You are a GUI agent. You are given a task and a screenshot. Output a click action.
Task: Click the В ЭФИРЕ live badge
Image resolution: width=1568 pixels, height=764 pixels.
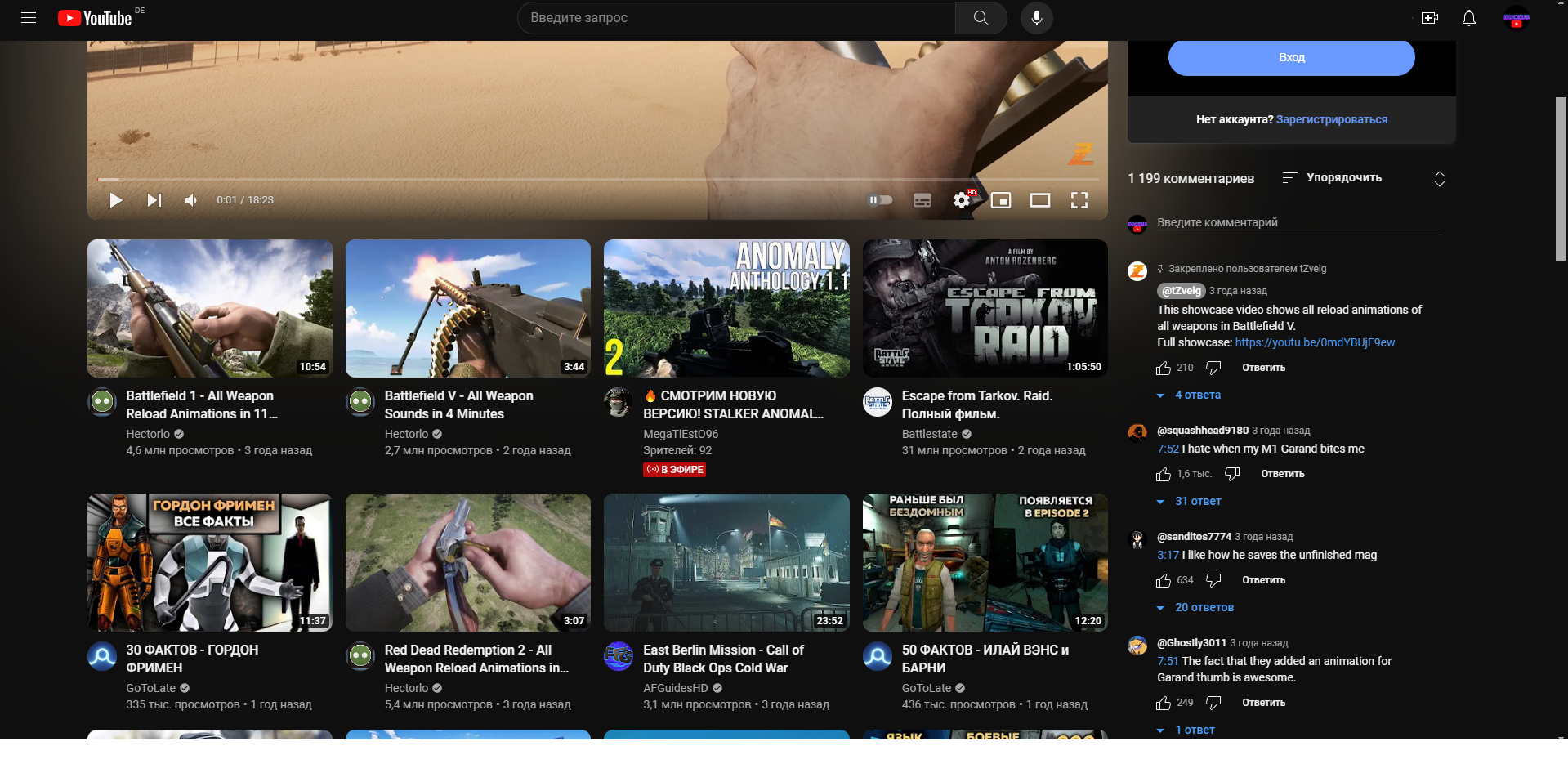(675, 470)
